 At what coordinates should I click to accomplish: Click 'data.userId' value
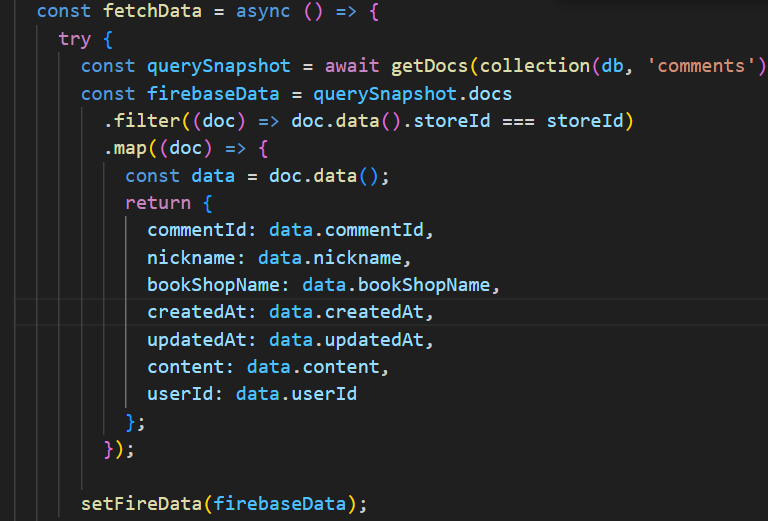click(x=296, y=394)
